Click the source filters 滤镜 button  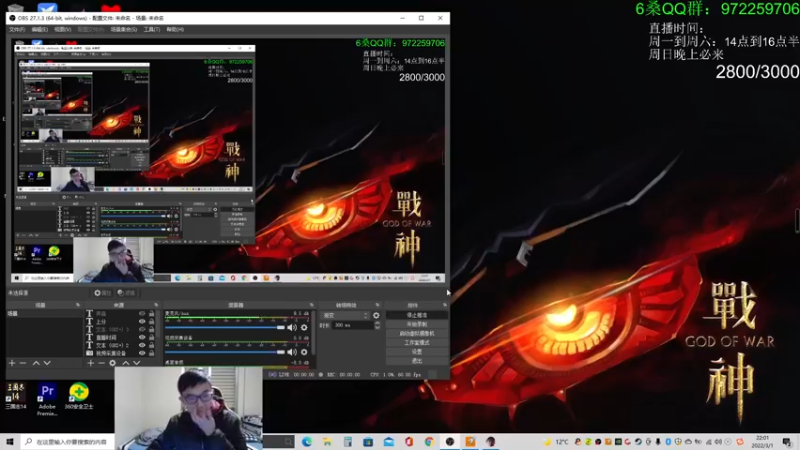coord(126,293)
